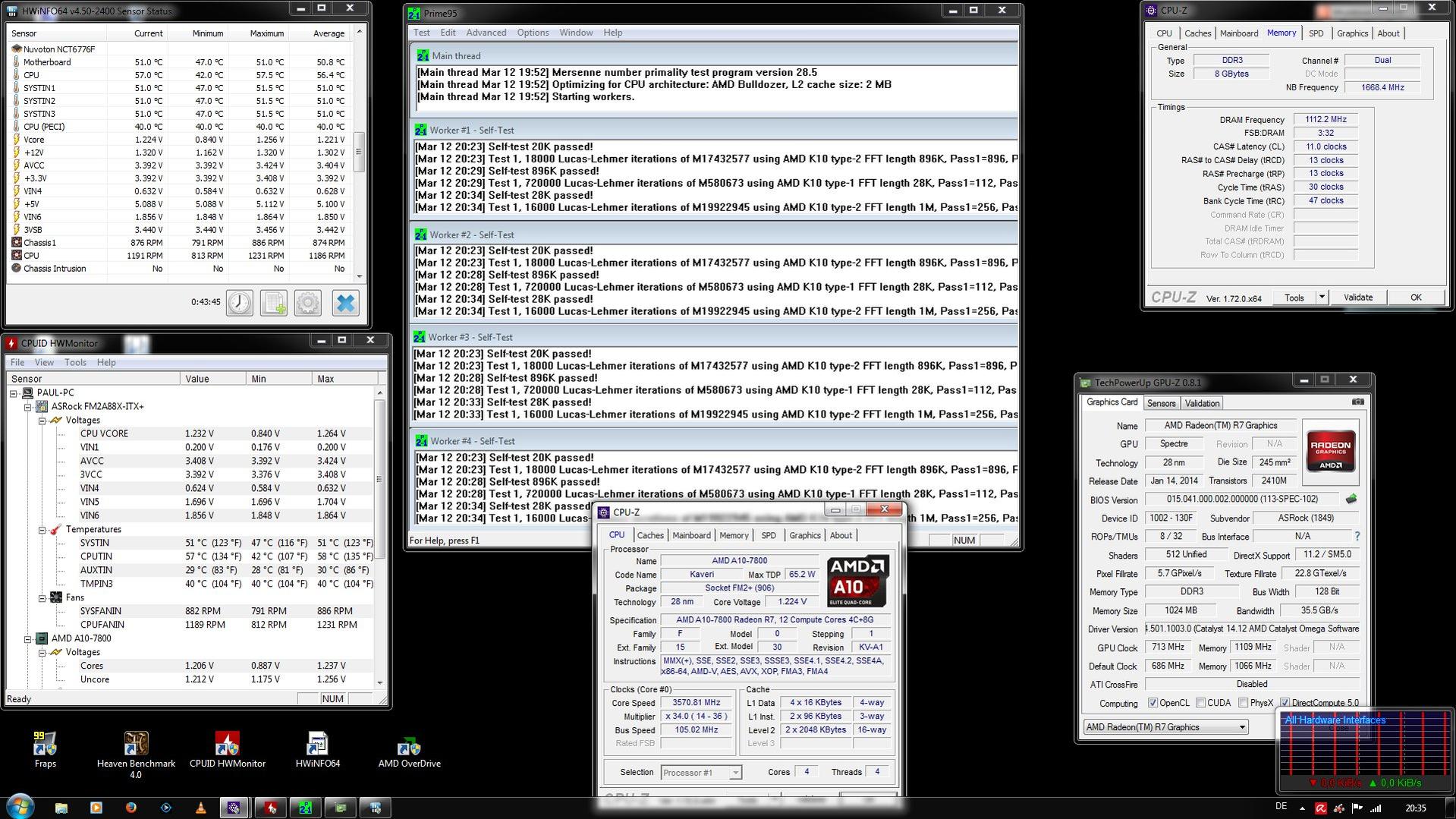Click the AMD A10 logo in CPU-Z

coord(857,581)
